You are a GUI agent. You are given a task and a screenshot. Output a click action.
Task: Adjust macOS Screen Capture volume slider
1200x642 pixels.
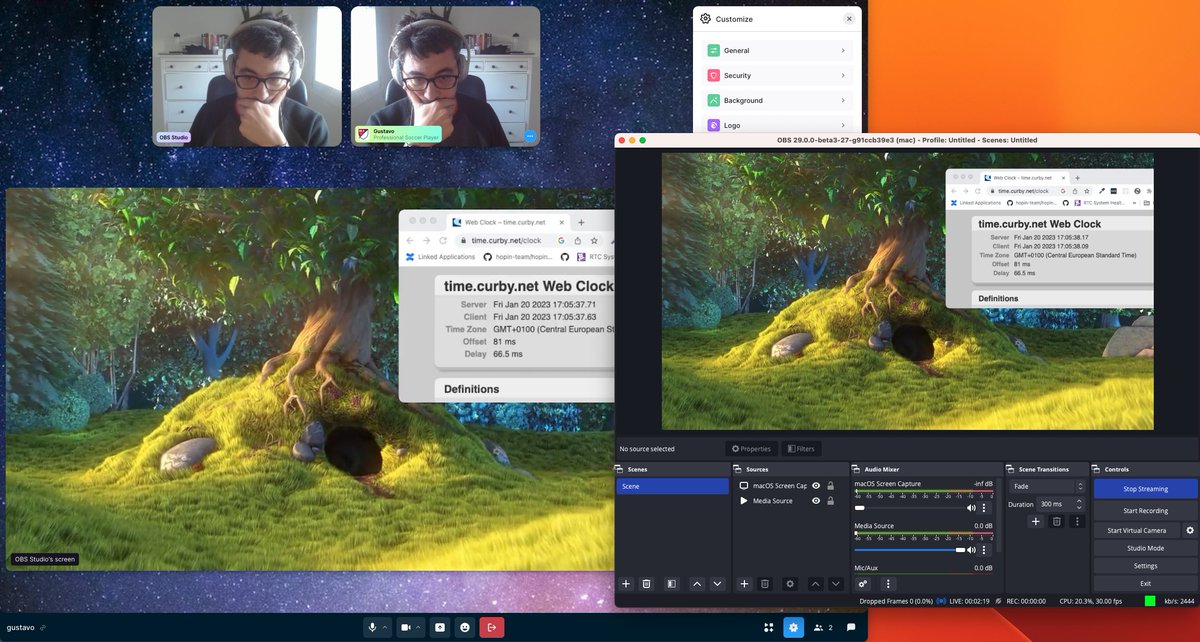pyautogui.click(x=908, y=508)
